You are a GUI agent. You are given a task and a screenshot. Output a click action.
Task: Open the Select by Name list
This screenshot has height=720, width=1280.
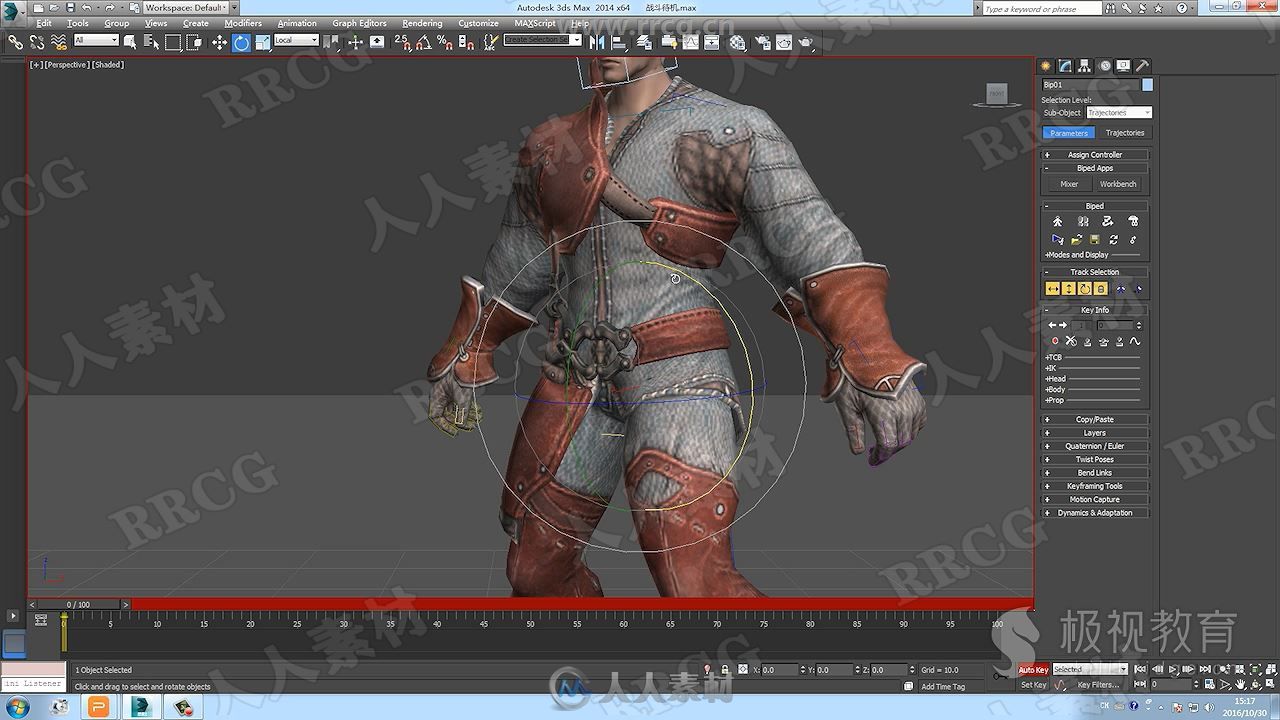[x=152, y=42]
